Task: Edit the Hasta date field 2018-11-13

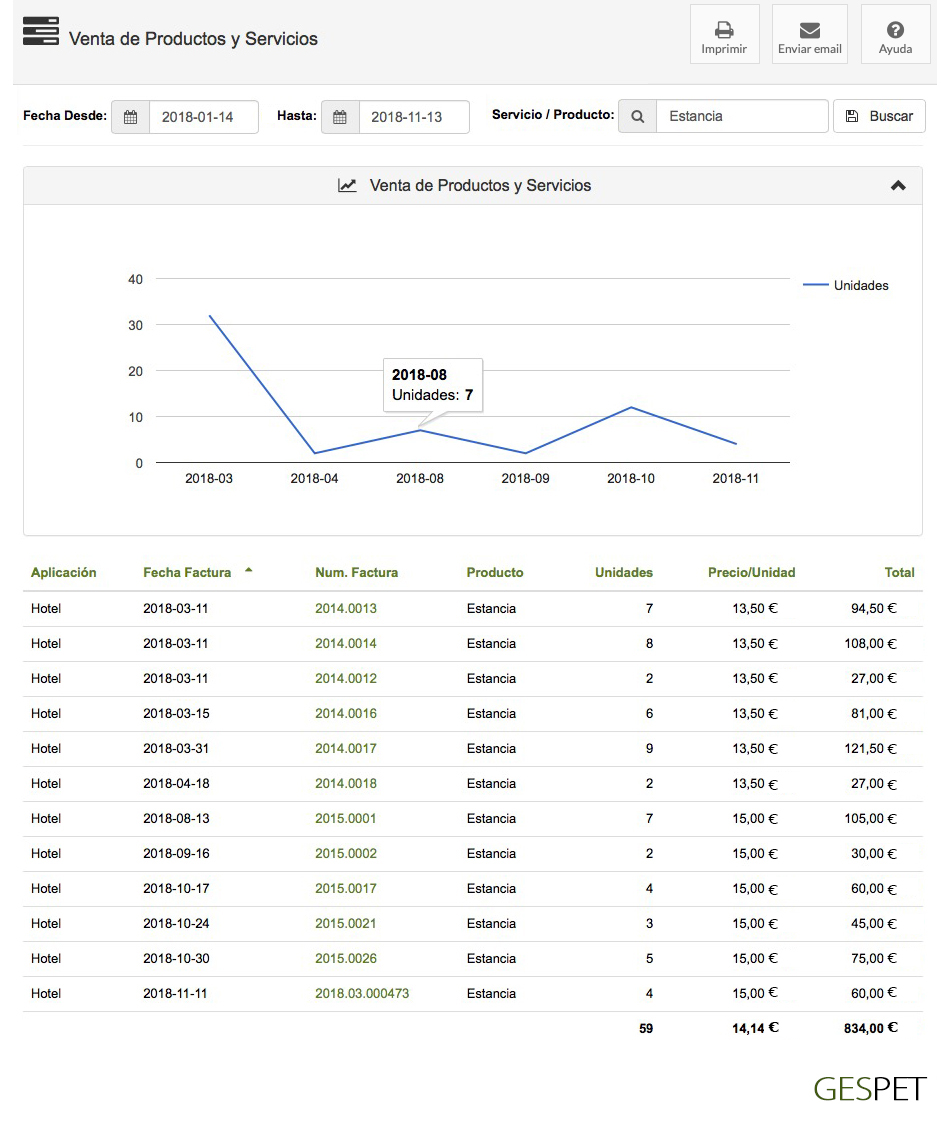Action: point(413,117)
